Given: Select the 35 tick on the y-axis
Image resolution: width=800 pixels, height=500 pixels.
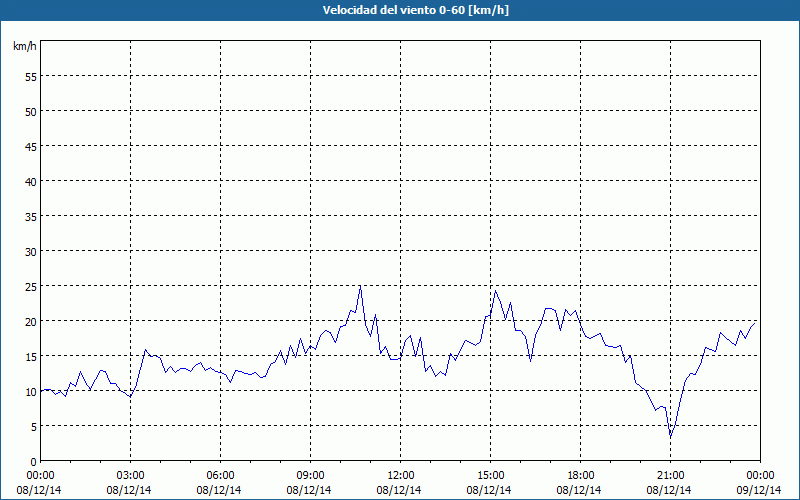Looking at the screenshot, I should [x=31, y=216].
